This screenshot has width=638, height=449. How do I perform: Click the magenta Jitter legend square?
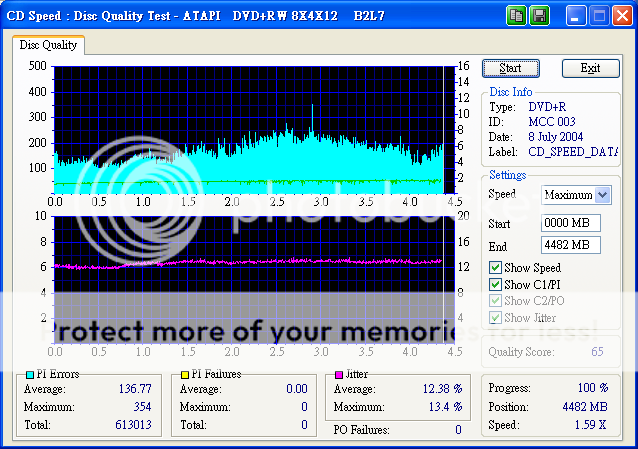coord(341,375)
